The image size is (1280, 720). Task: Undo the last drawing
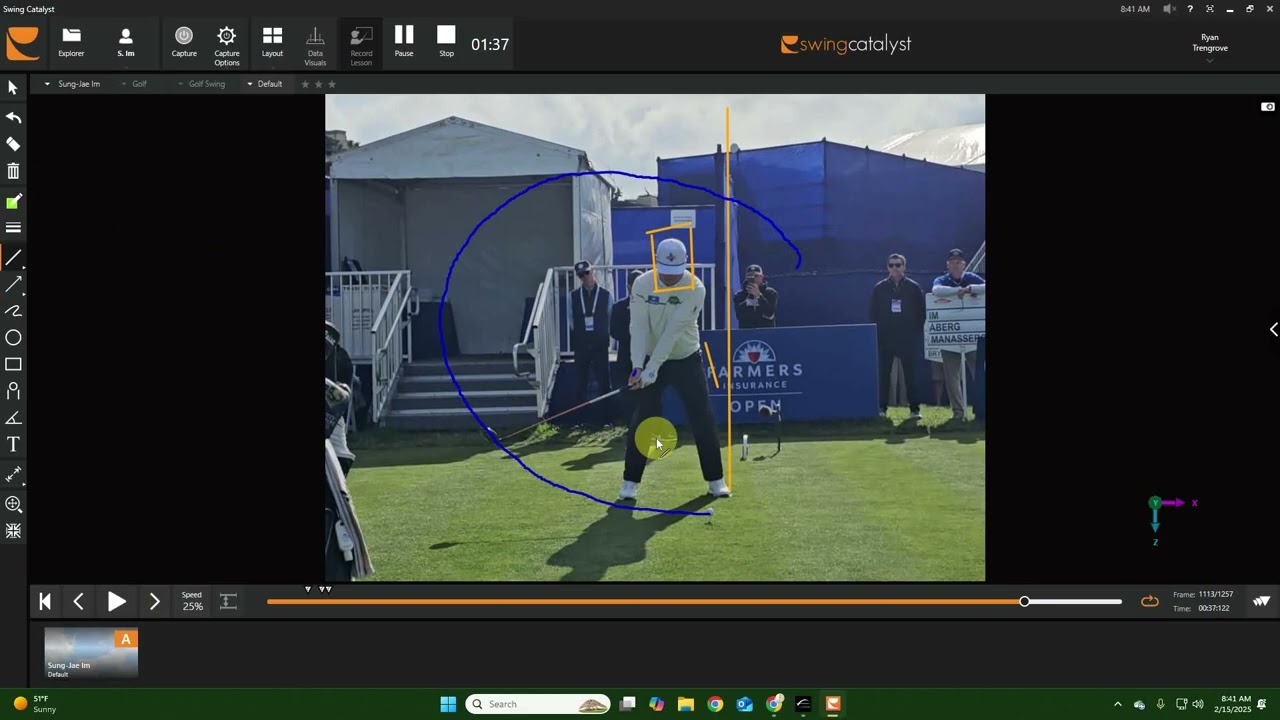(13, 117)
